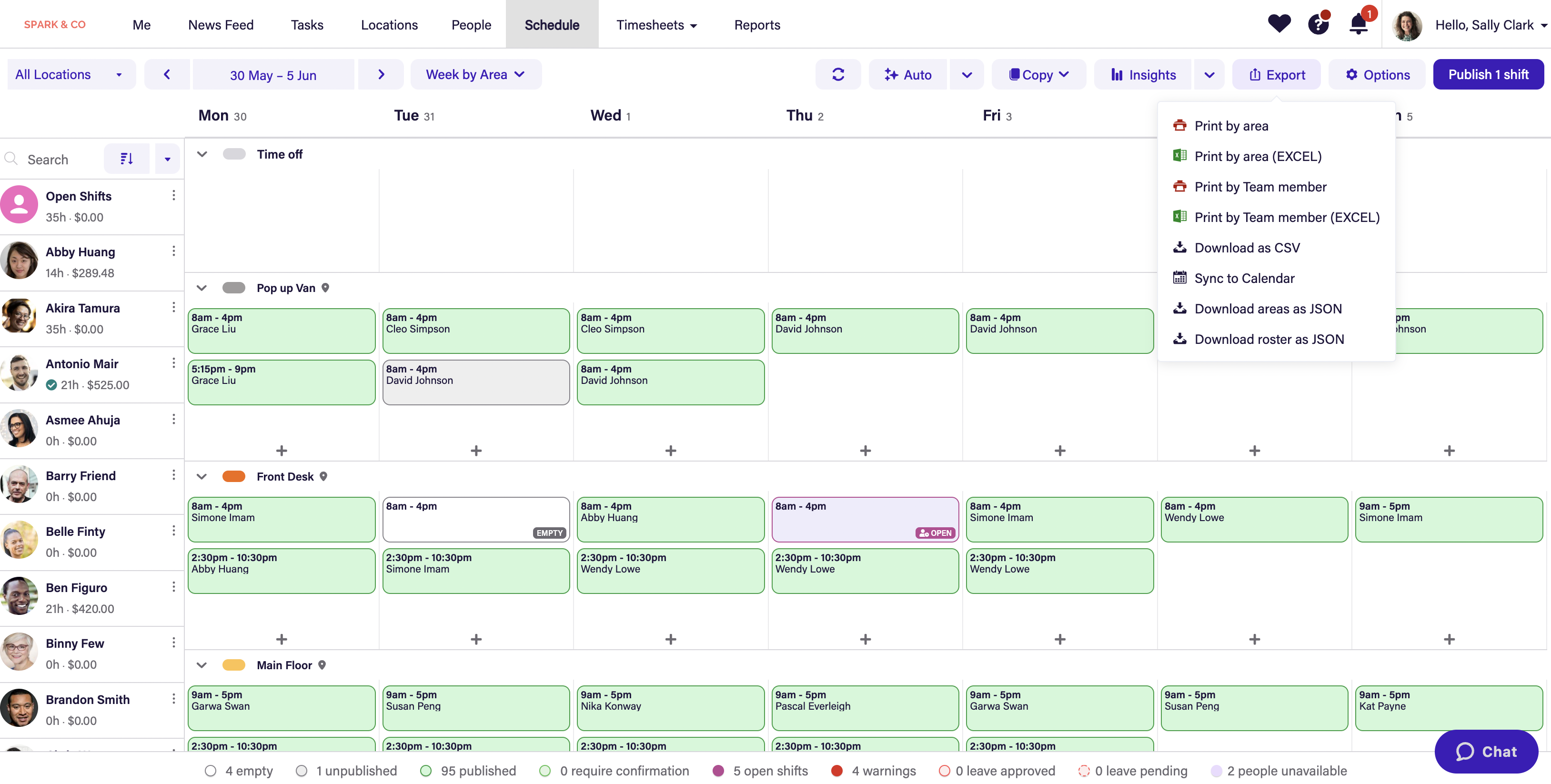Click the Front Desk orange color swatch
The width and height of the screenshot is (1551, 784).
coord(233,476)
